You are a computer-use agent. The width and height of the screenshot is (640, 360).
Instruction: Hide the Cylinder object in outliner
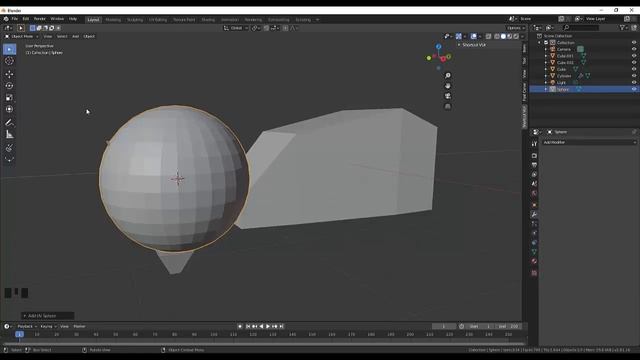(634, 76)
